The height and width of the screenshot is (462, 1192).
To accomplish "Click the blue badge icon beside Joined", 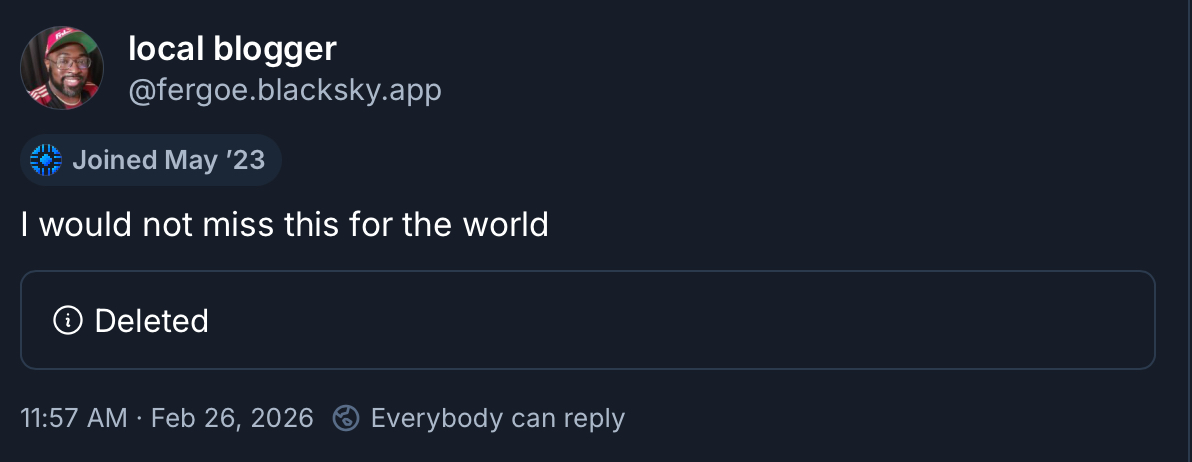I will pyautogui.click(x=46, y=160).
